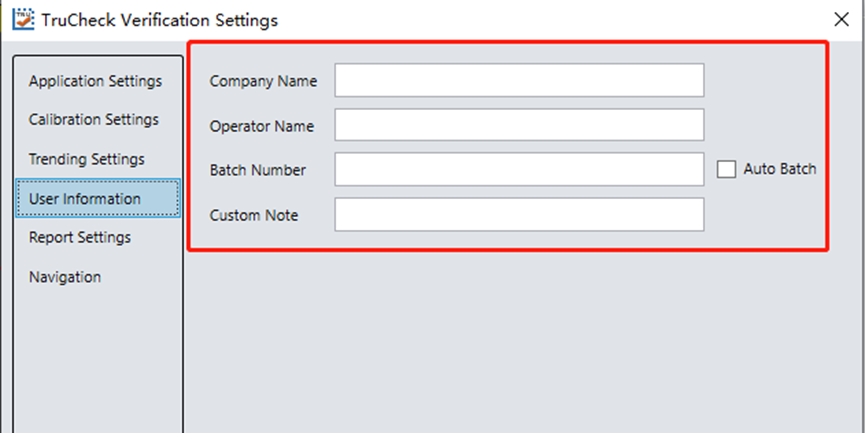Click into the Batch Number field
The height and width of the screenshot is (433, 865).
(x=519, y=170)
